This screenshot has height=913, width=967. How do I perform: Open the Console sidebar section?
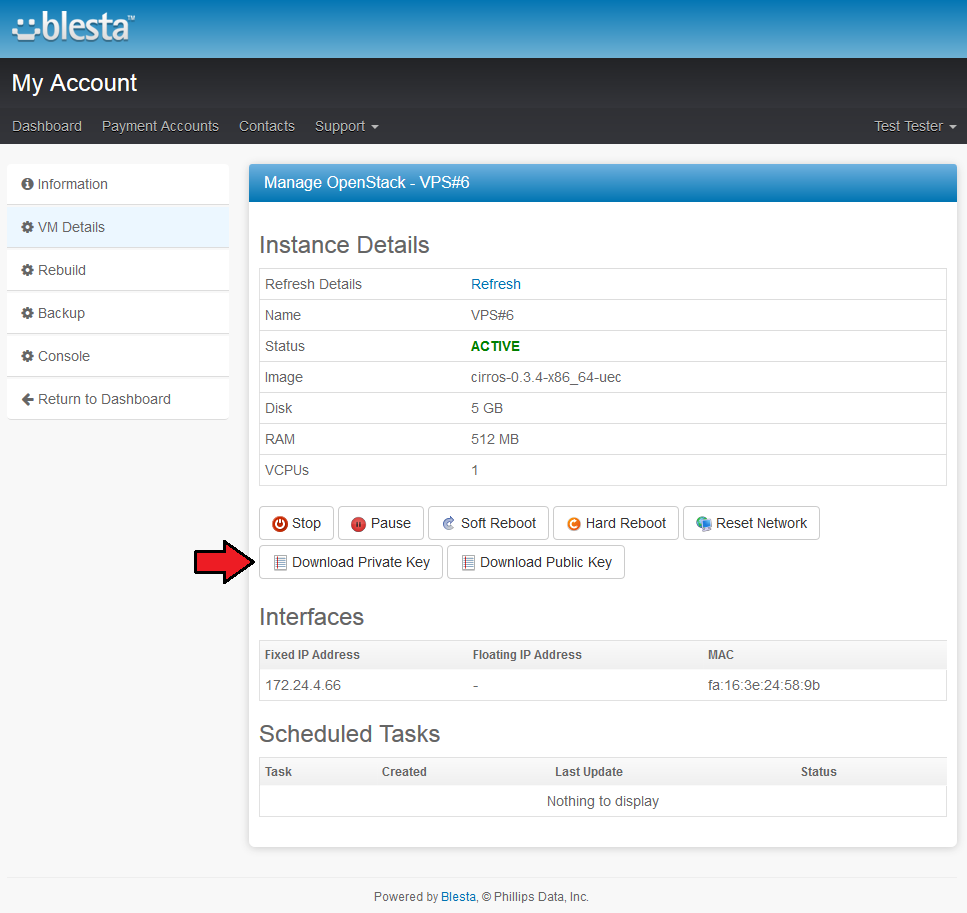click(x=63, y=356)
